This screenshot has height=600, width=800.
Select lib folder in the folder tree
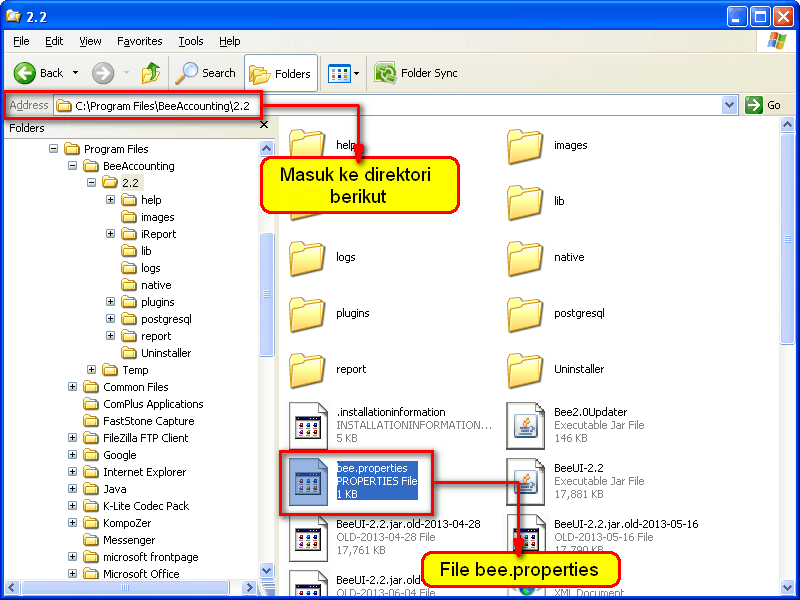137,251
